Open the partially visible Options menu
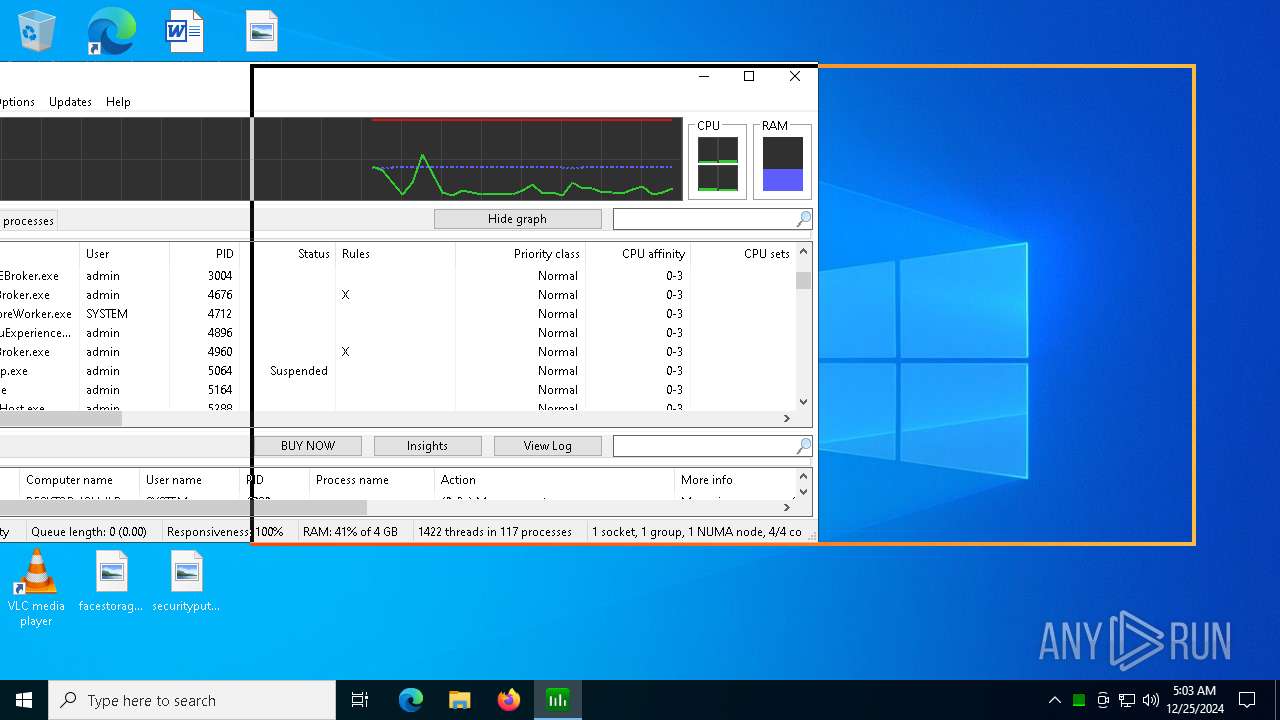1280x720 pixels. (17, 102)
